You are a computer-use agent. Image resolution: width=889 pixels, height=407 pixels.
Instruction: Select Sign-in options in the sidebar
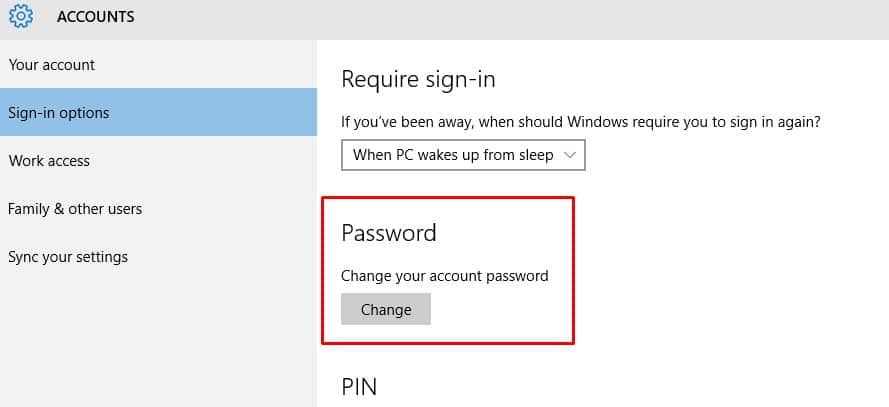tap(59, 113)
